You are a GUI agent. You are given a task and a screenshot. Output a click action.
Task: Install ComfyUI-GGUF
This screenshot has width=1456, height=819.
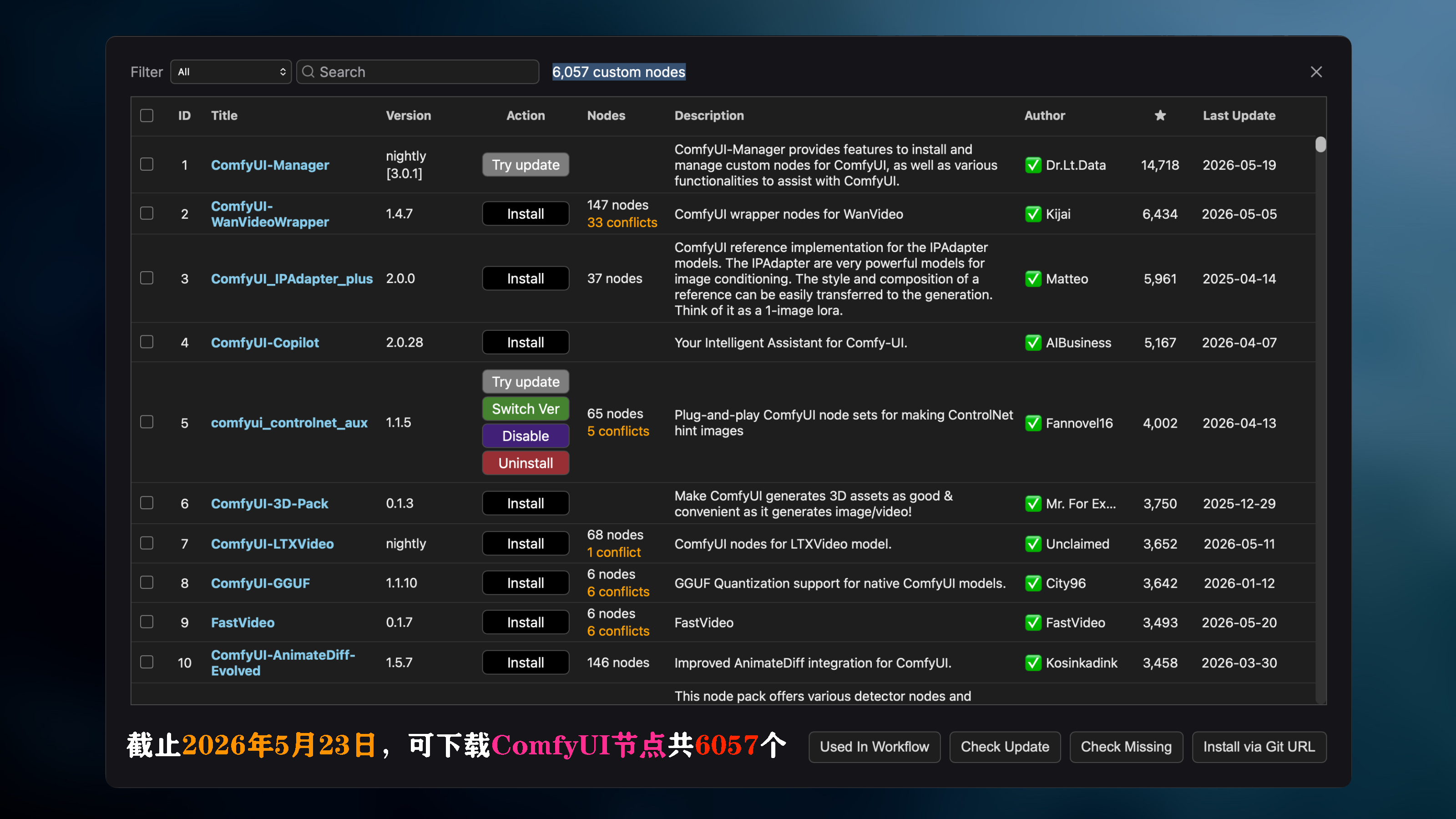(x=526, y=583)
